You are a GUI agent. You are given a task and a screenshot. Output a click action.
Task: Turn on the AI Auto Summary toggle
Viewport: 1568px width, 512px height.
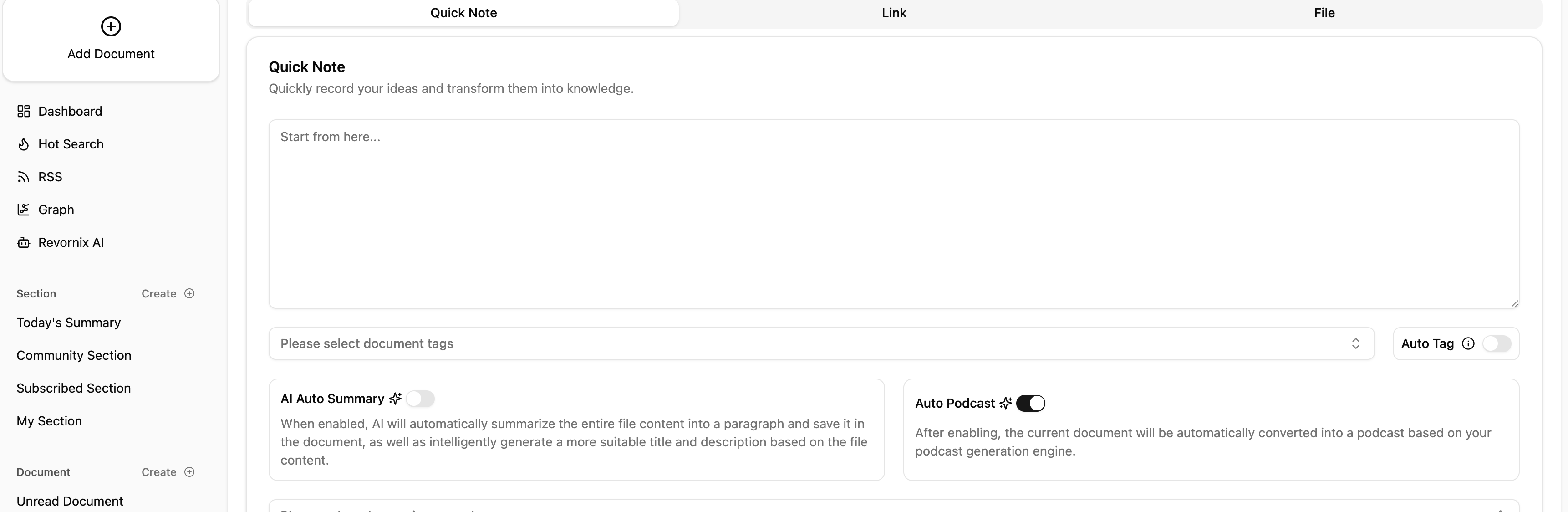click(x=420, y=399)
